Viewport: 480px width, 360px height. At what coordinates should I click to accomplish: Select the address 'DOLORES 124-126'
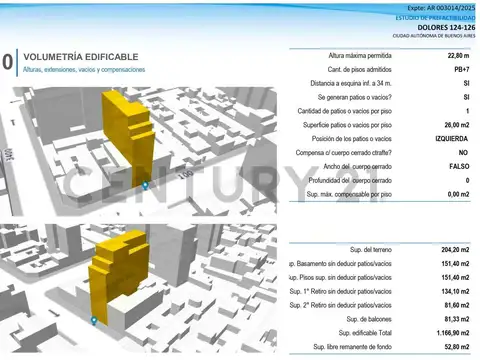tap(446, 27)
